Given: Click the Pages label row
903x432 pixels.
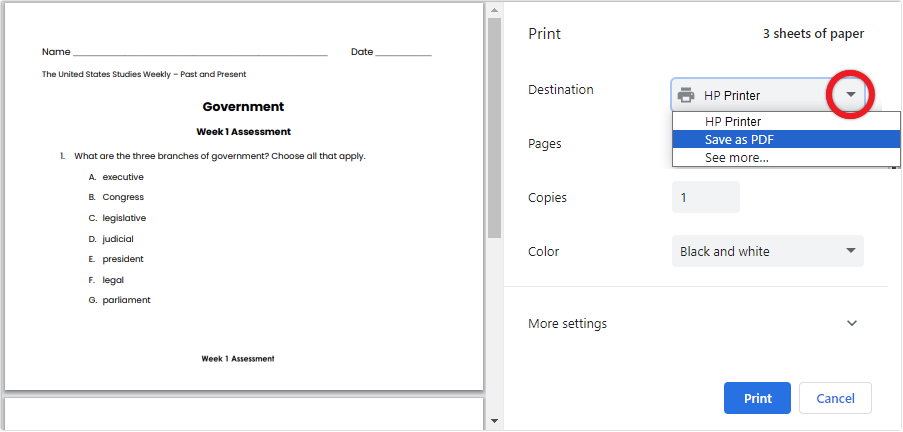Looking at the screenshot, I should (x=545, y=143).
